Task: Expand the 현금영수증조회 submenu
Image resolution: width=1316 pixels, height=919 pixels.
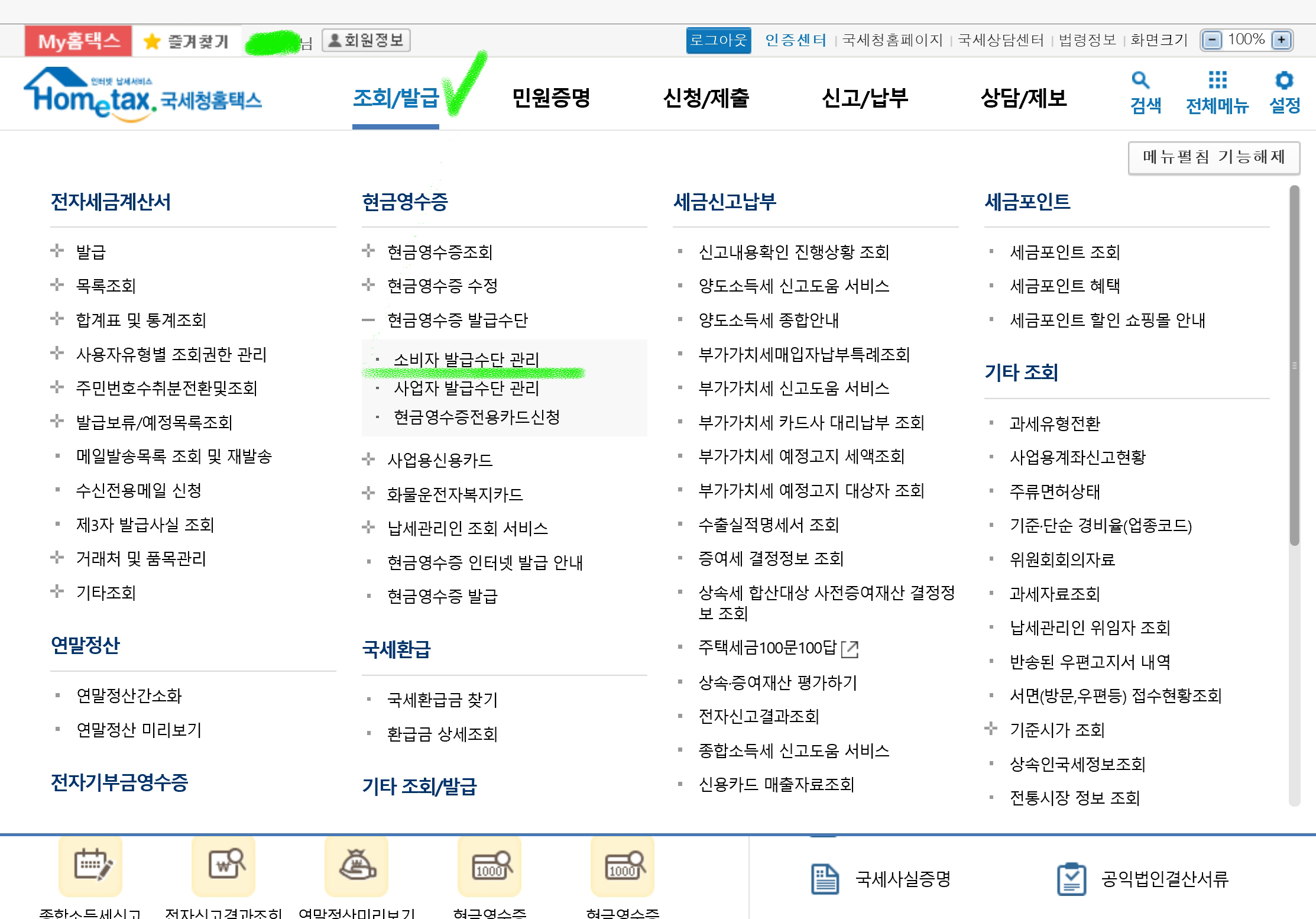Action: tap(368, 251)
